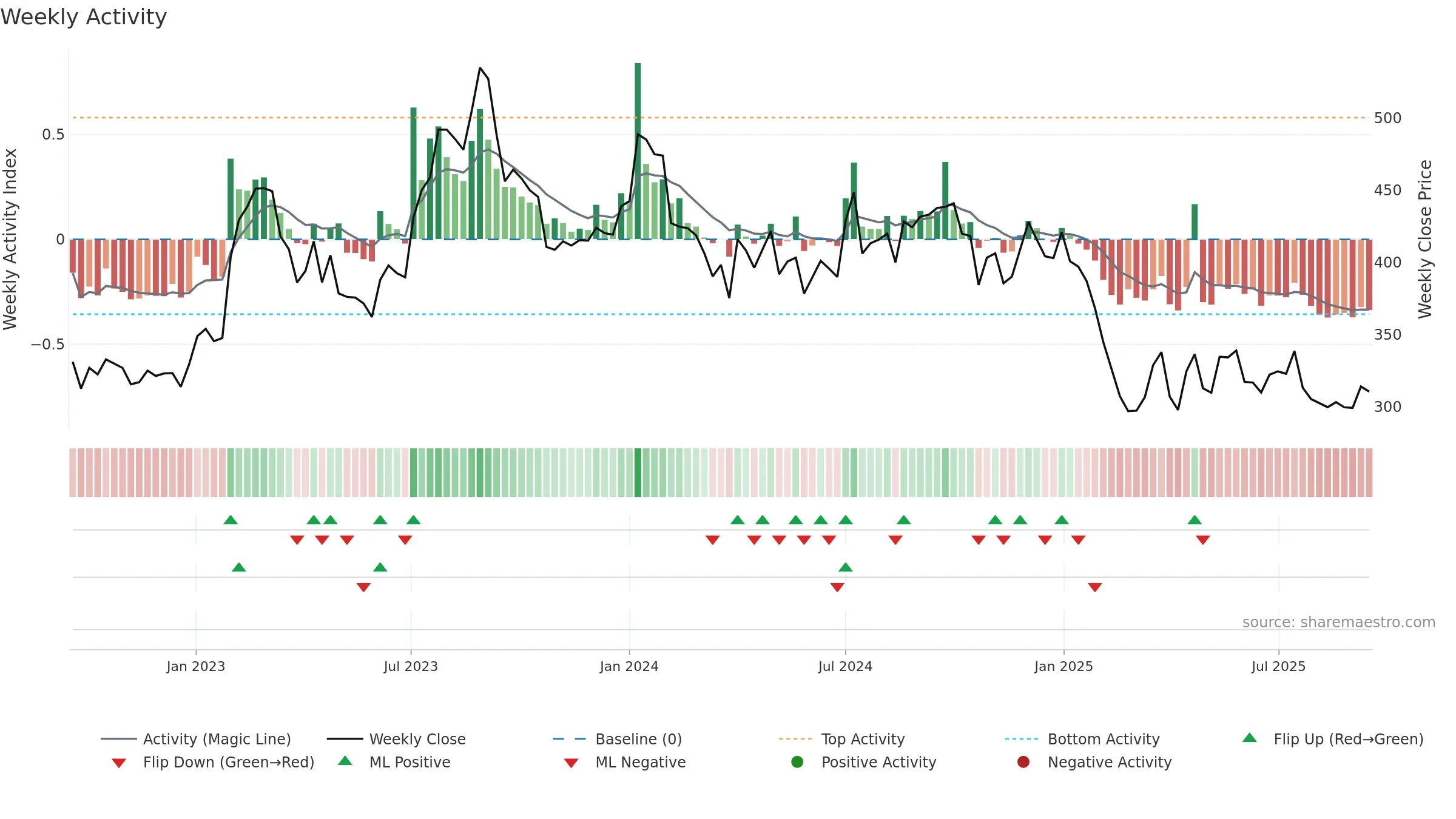Click the Negative Activity red circle icon
Image resolution: width=1456 pixels, height=819 pixels.
click(x=1023, y=762)
